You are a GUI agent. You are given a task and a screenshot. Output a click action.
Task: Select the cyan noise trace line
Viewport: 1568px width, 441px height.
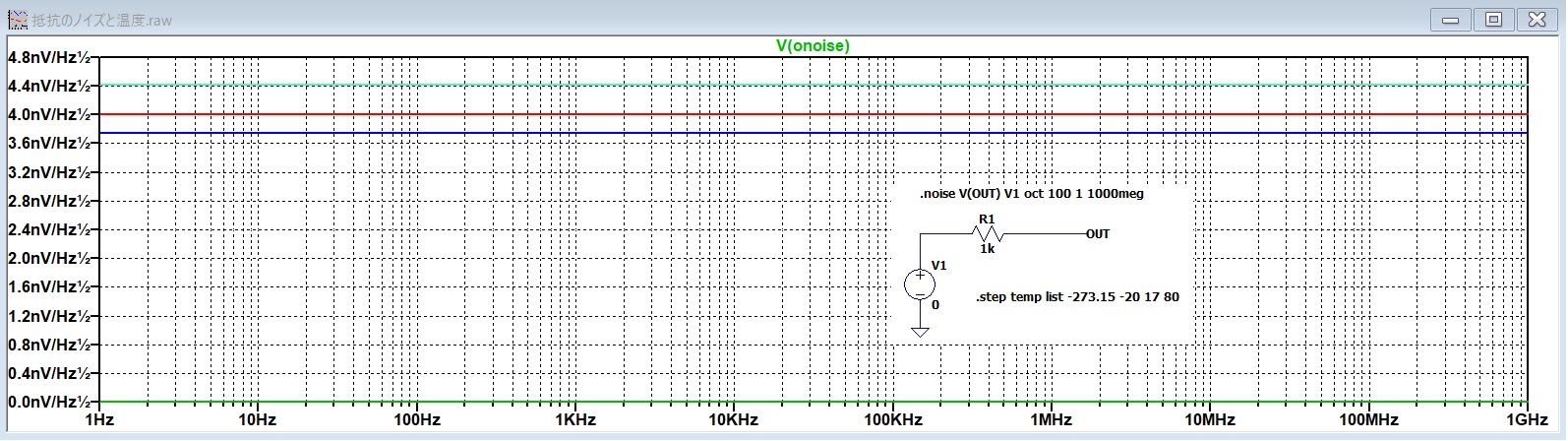pos(492,86)
